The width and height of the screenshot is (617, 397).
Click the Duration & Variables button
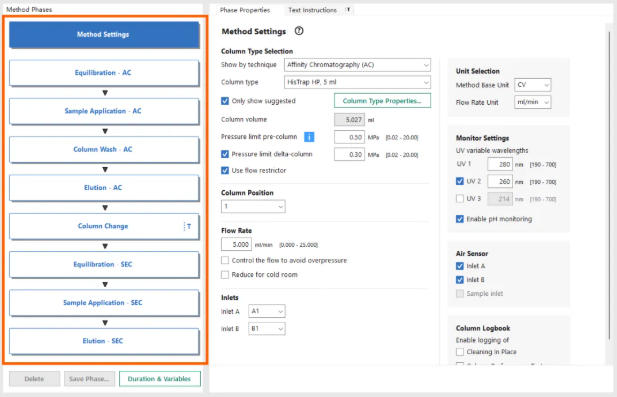point(159,379)
